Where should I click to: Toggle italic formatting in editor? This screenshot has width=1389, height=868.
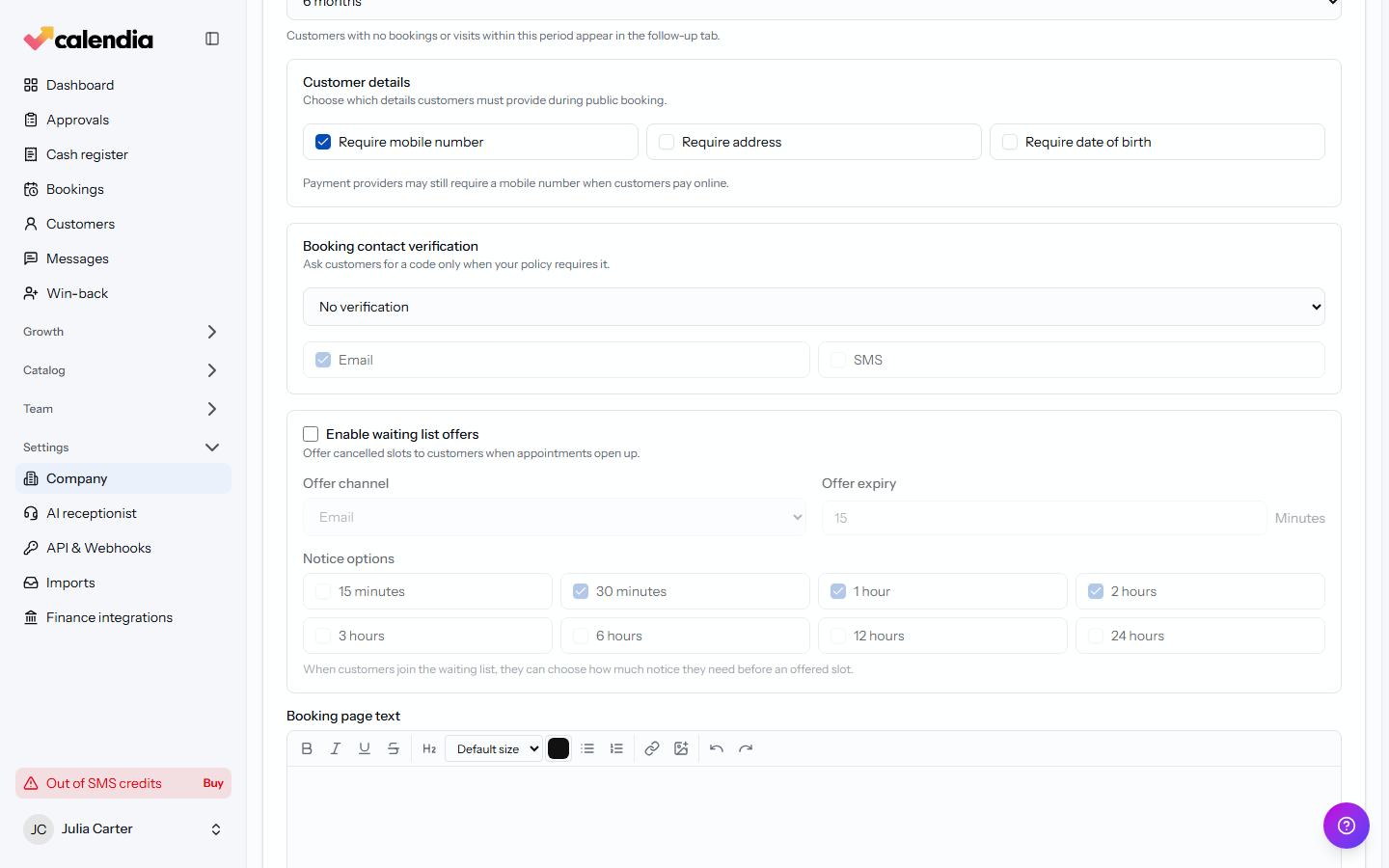coord(336,748)
